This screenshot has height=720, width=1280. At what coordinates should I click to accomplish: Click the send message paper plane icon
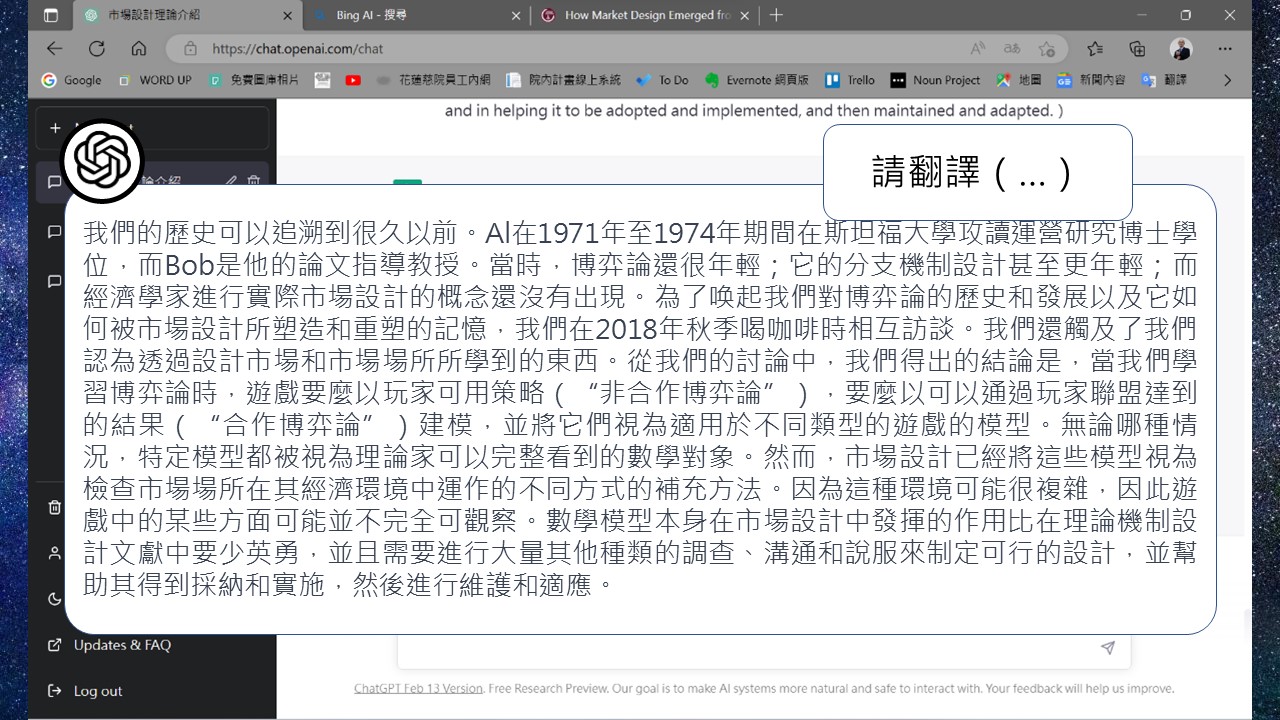[x=1107, y=648]
